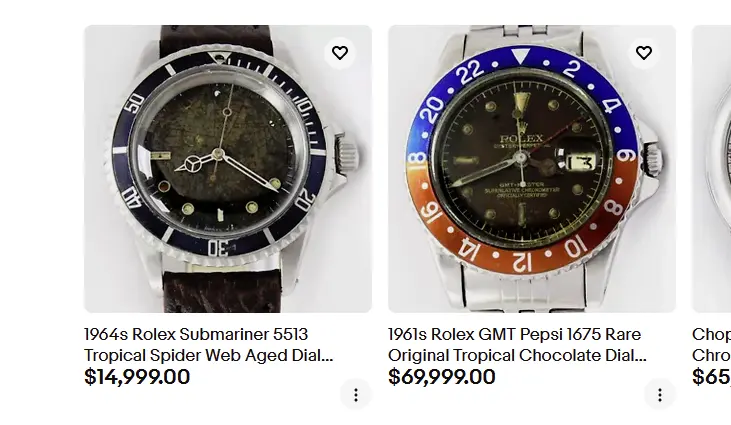
Task: Open more options for the Submariner 5513 listing
Action: (x=356, y=394)
